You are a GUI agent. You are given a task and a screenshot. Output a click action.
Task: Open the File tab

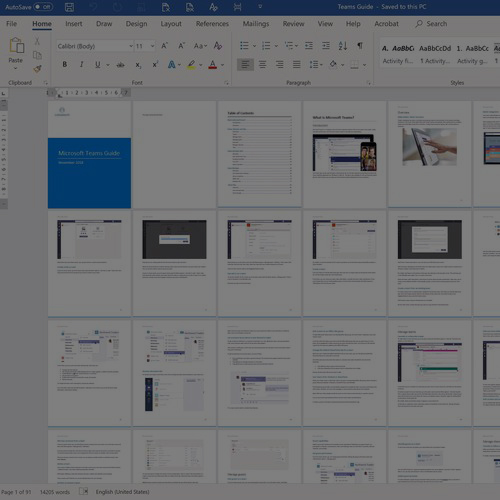[11, 24]
